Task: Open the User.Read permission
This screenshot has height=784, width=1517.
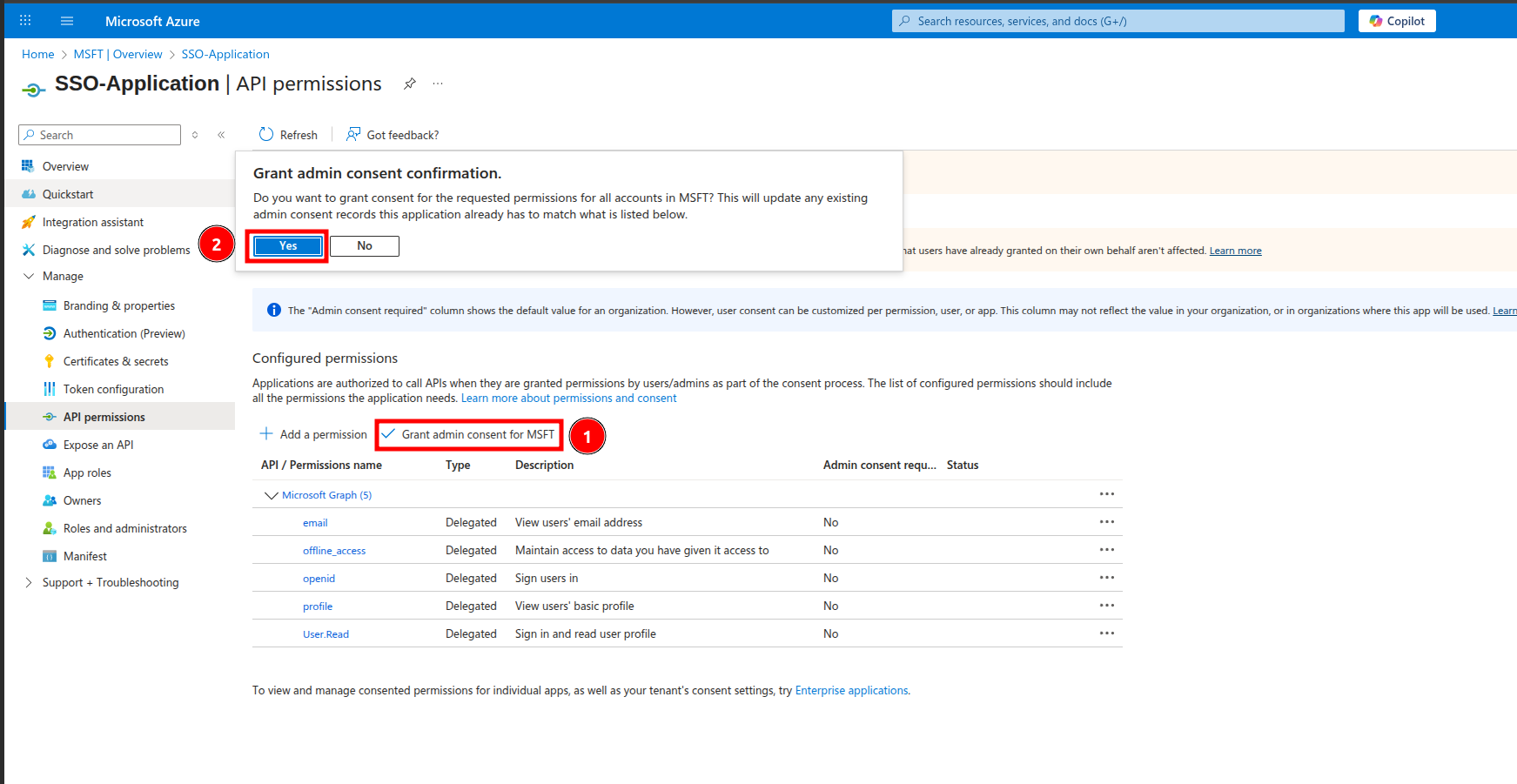Action: tap(326, 634)
